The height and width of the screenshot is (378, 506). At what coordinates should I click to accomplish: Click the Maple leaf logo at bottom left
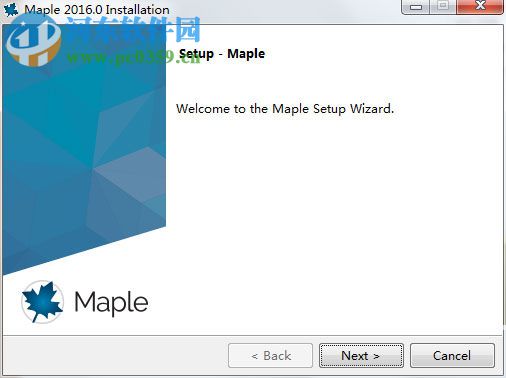42,302
